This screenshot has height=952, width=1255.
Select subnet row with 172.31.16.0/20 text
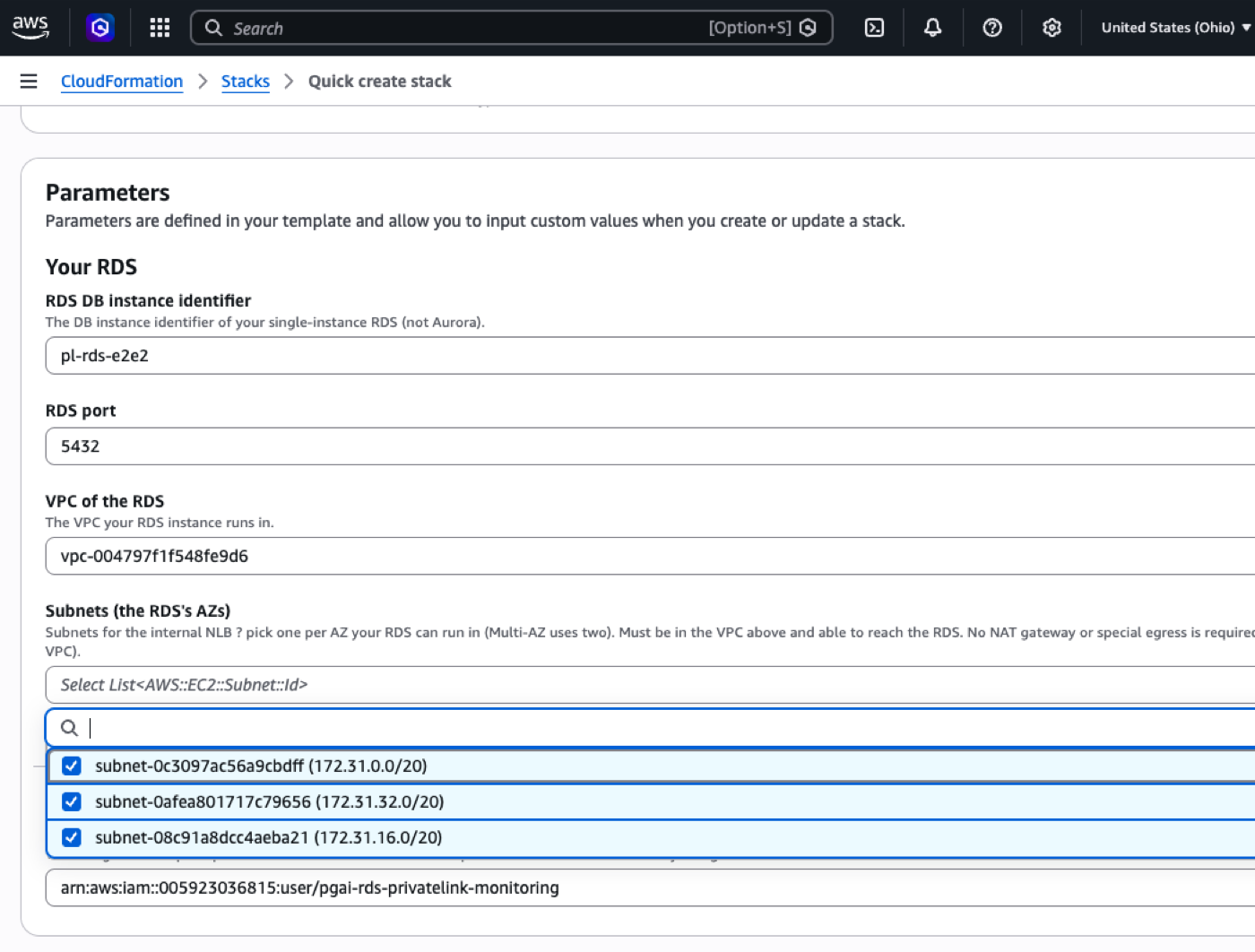[x=651, y=837]
